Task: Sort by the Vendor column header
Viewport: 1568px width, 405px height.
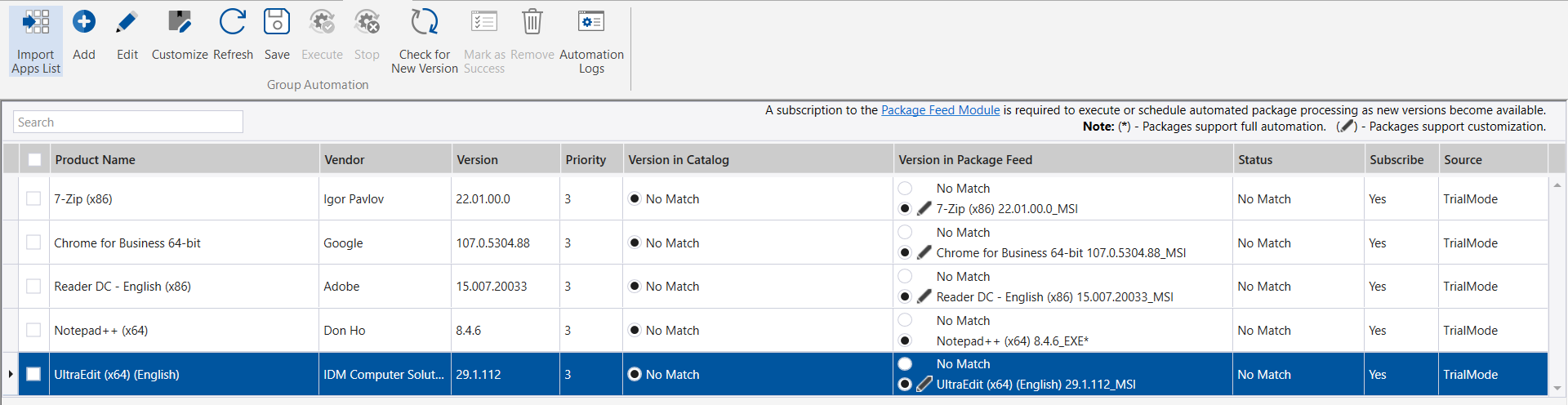Action: (345, 160)
